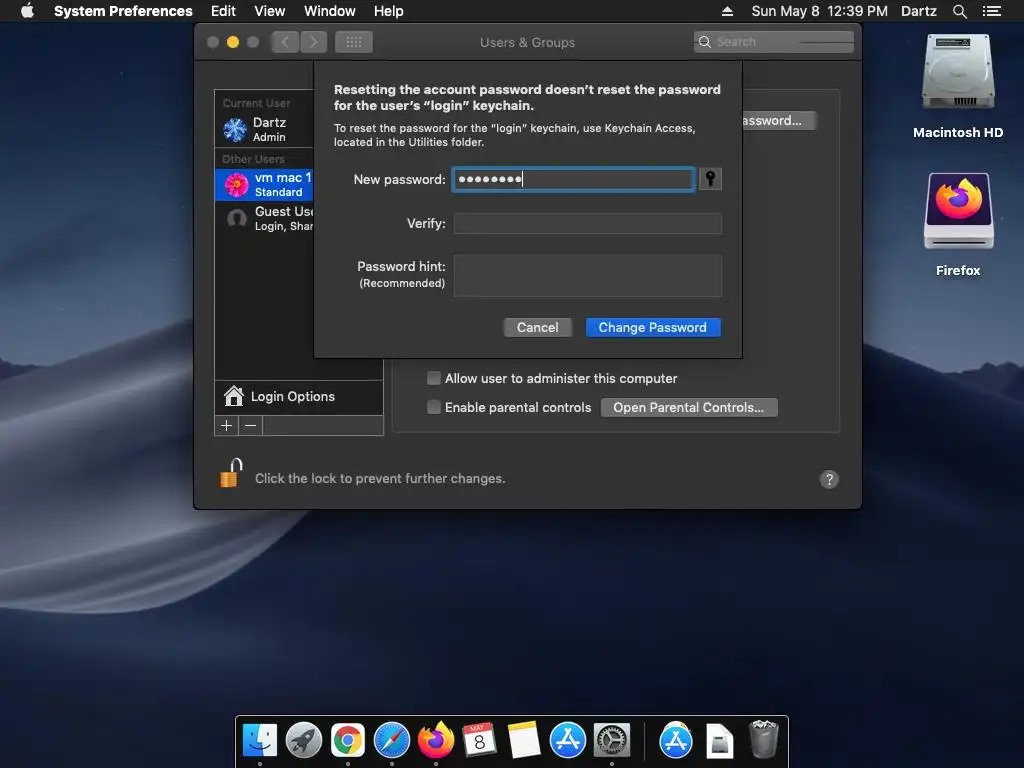
Task: Open help with the question mark button
Action: click(829, 479)
